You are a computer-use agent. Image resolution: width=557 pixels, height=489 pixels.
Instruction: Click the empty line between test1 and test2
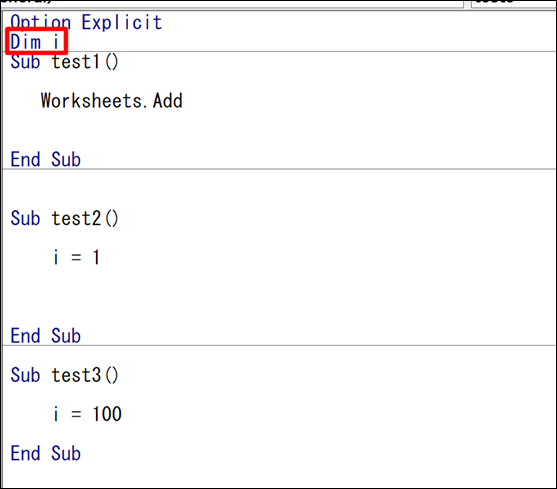(x=278, y=189)
